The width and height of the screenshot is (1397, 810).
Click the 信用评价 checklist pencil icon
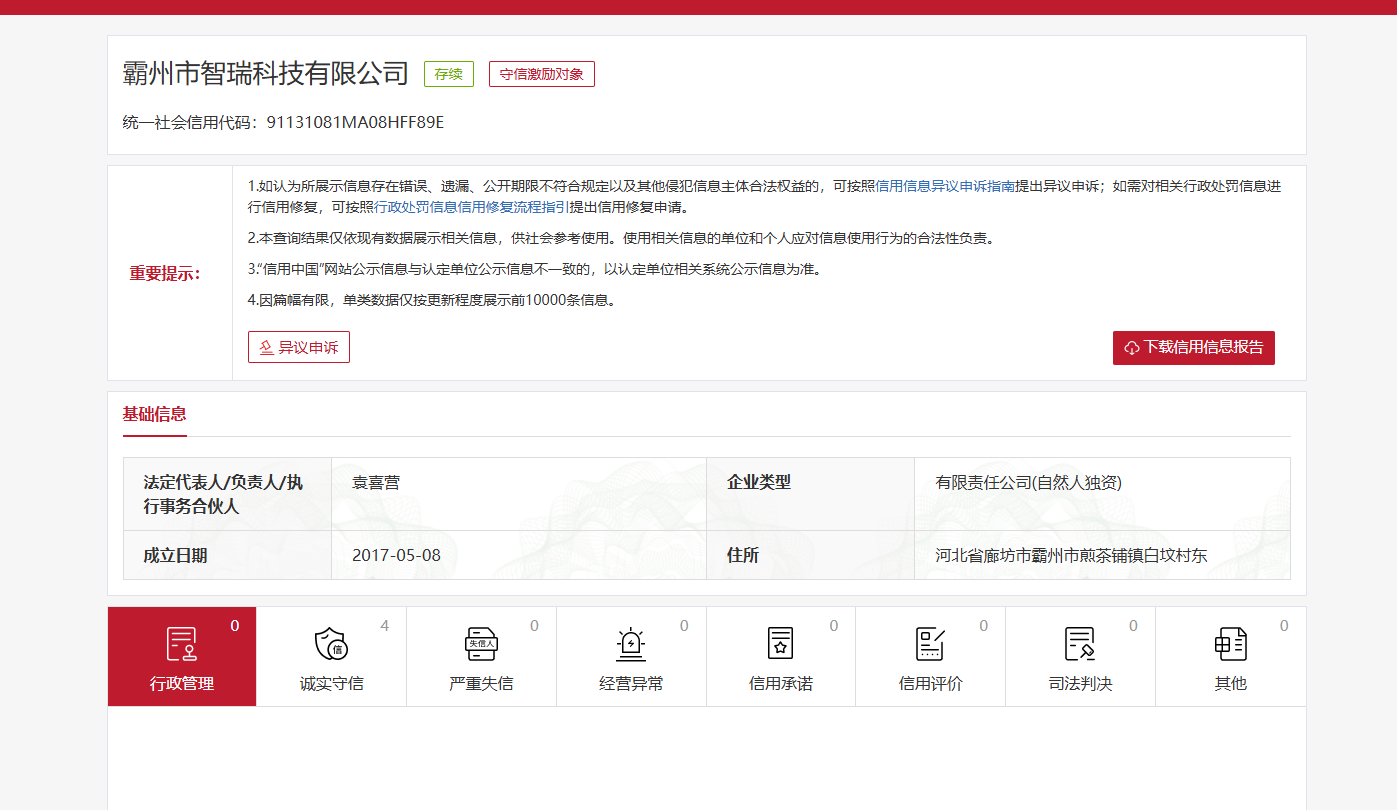coord(930,644)
